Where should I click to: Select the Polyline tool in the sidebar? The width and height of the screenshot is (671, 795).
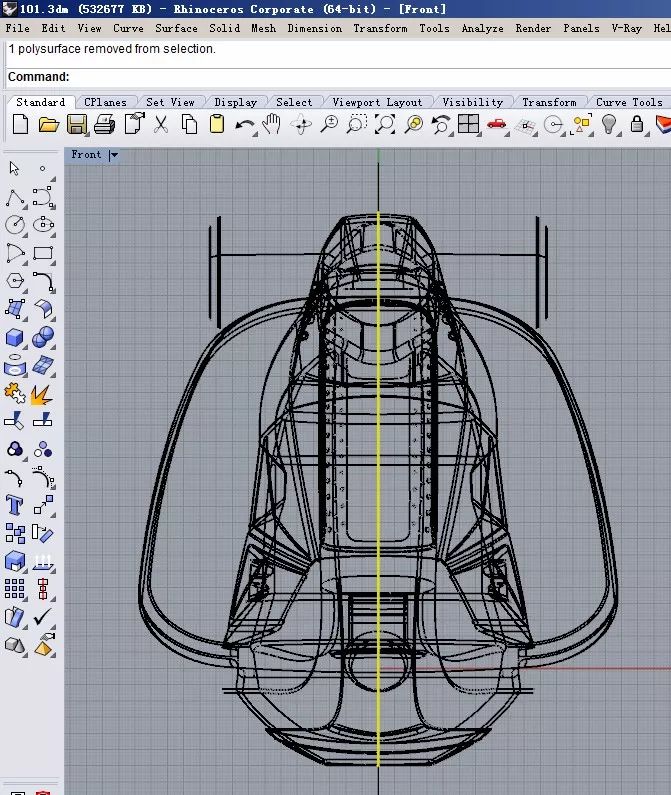click(x=15, y=198)
